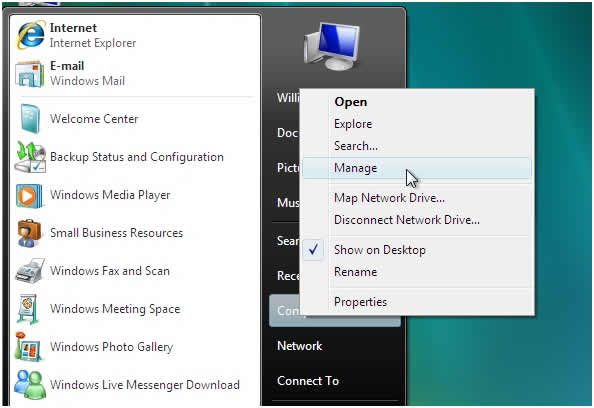594x408 pixels.
Task: Open the Windows Photo Gallery icon
Action: click(x=28, y=347)
